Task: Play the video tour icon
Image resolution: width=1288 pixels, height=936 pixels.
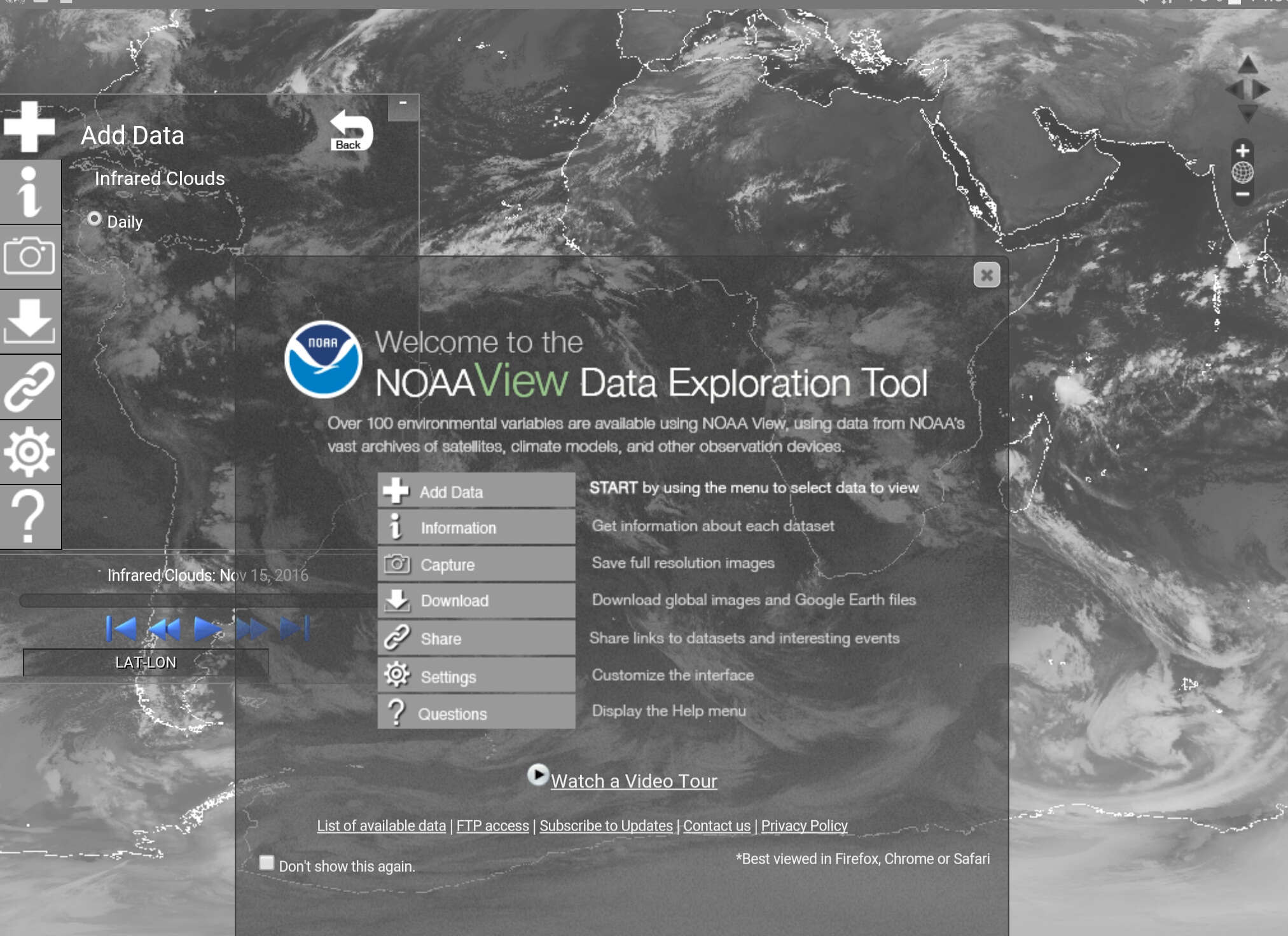Action: point(537,774)
